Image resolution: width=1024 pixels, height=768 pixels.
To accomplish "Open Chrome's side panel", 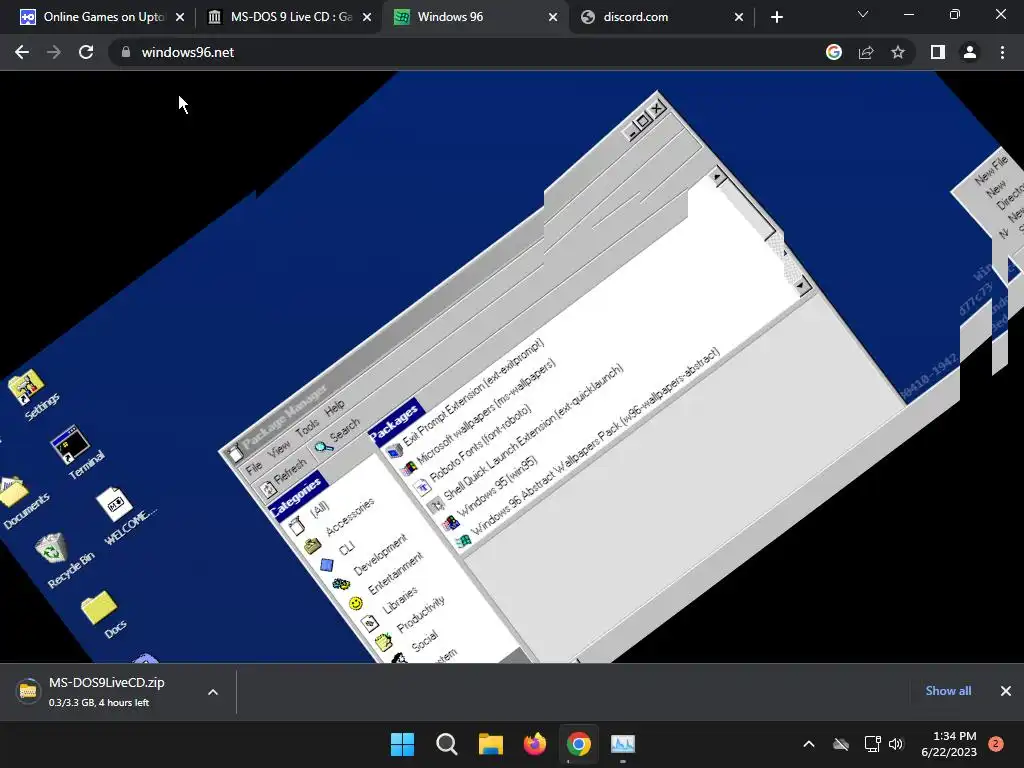I will [x=938, y=52].
